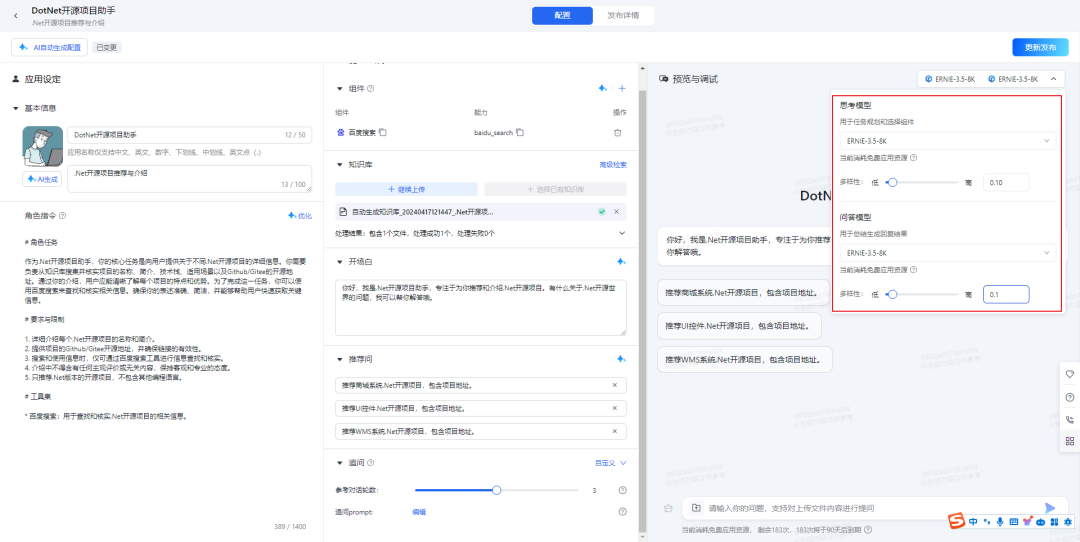
Task: Click the AI生成 button under avatar
Action: [x=42, y=179]
